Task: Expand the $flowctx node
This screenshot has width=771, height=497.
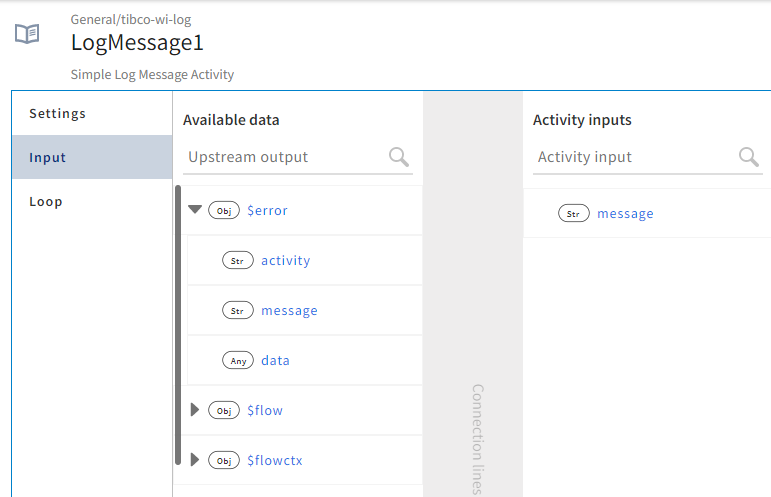Action: tap(195, 460)
